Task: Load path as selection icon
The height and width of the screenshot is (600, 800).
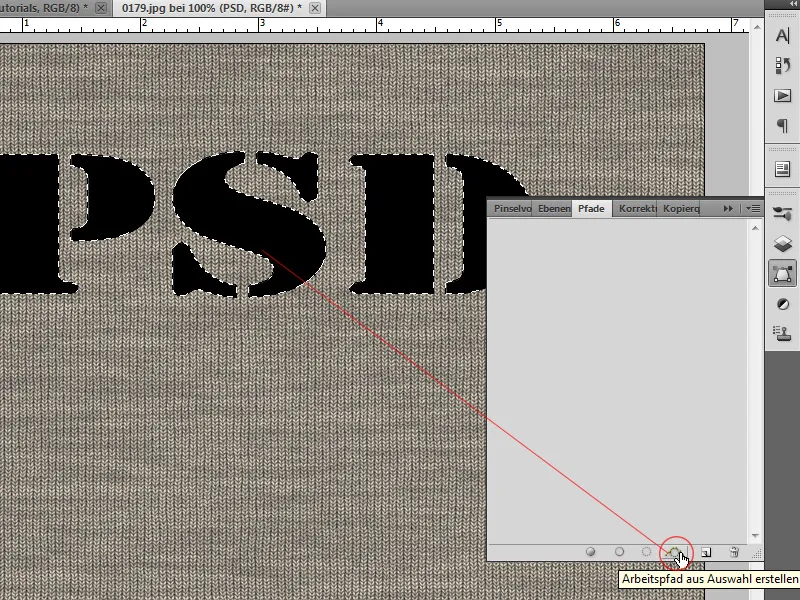Action: 646,552
